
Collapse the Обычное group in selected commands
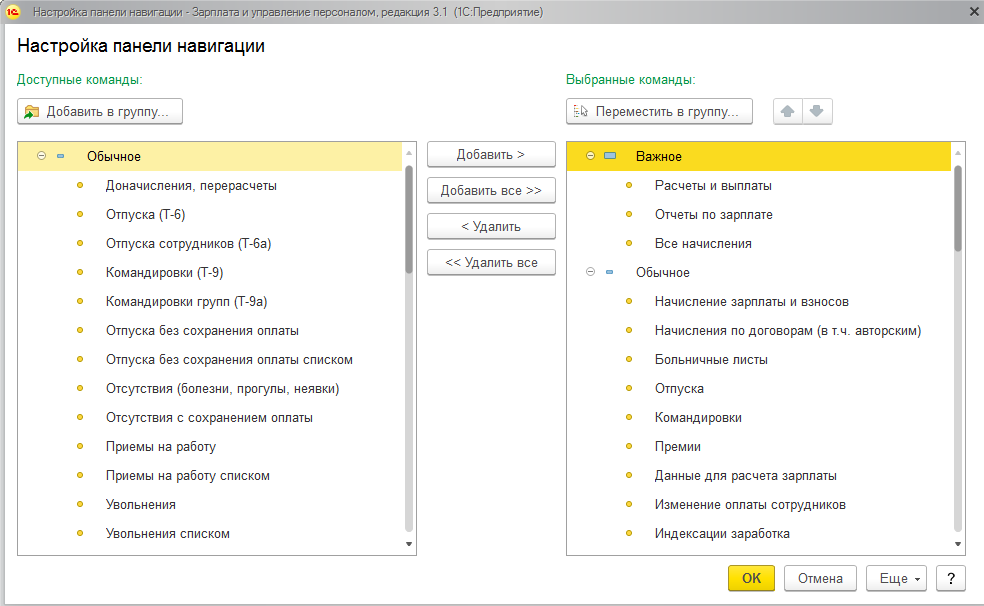tap(590, 272)
